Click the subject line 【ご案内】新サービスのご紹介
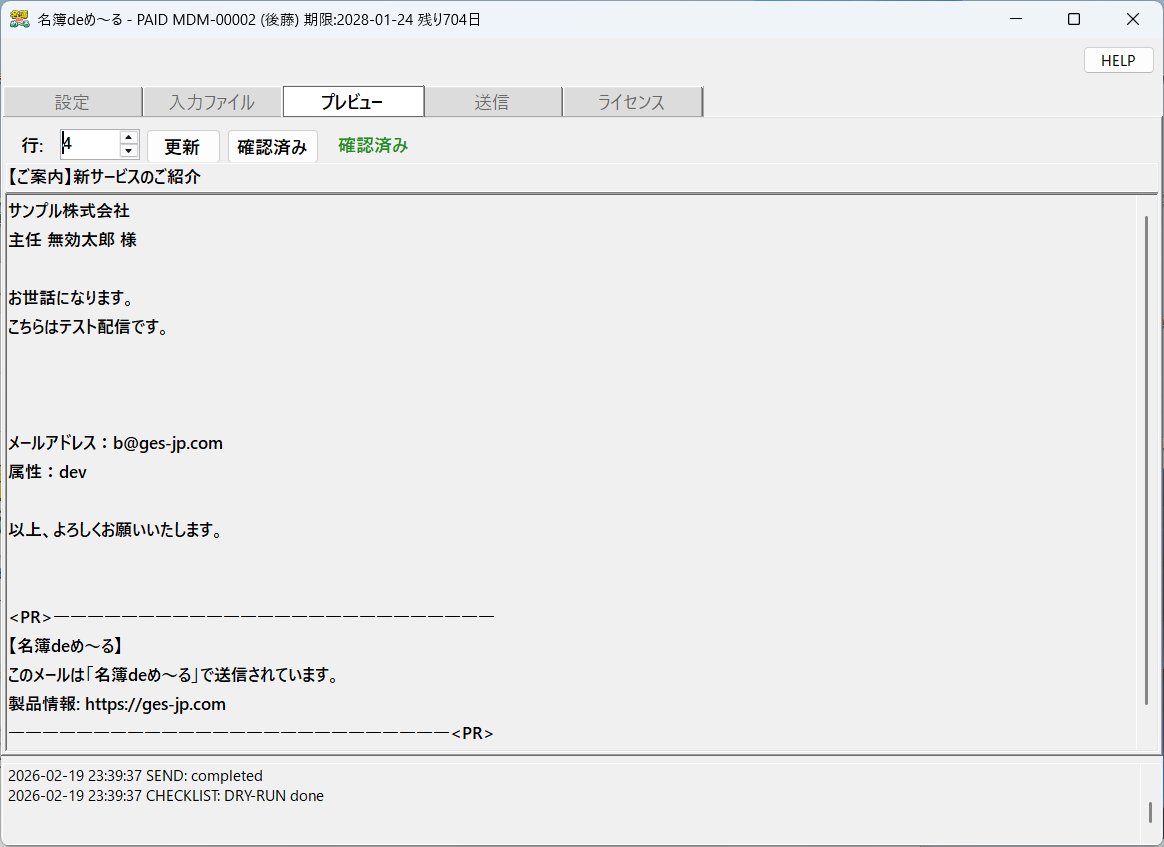Viewport: 1164px width, 847px height. coord(105,177)
